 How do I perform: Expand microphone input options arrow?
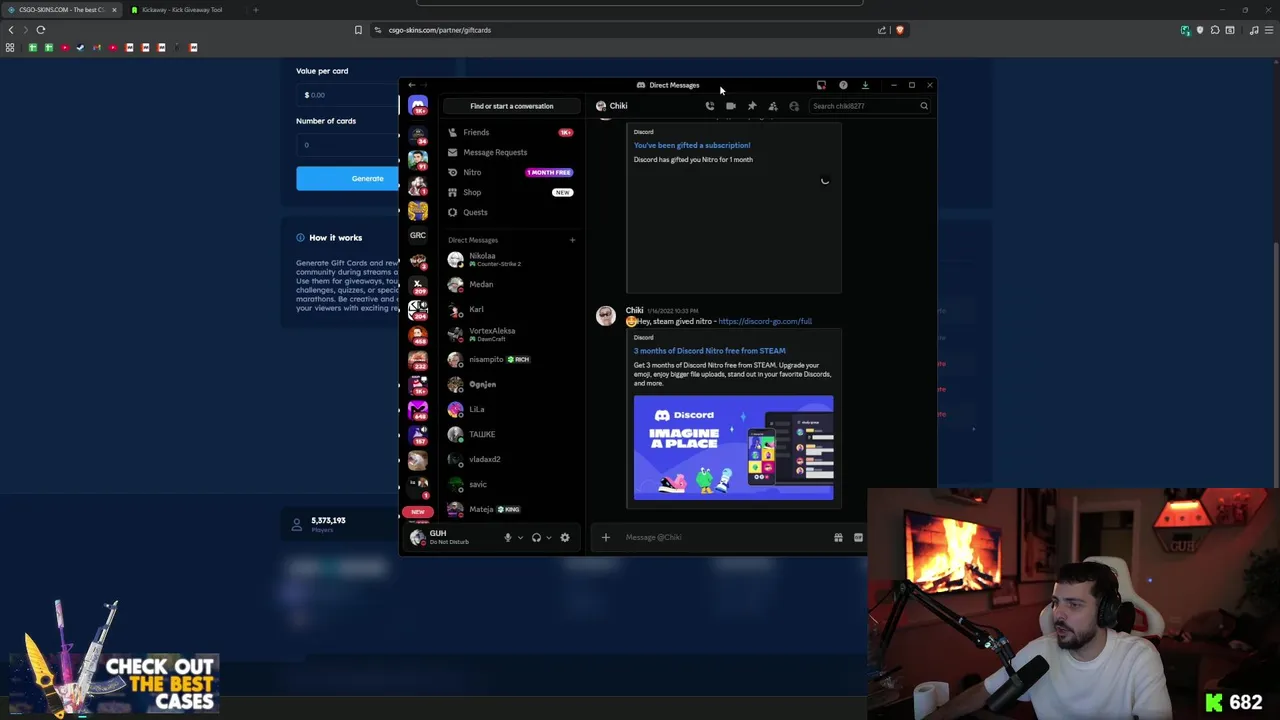520,538
